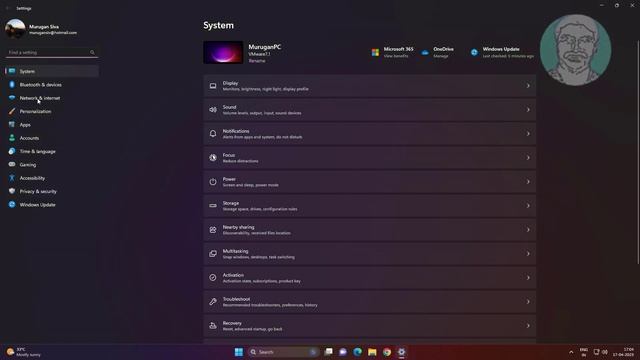Open Chat app from taskbar
The height and width of the screenshot is (360, 640).
point(343,352)
